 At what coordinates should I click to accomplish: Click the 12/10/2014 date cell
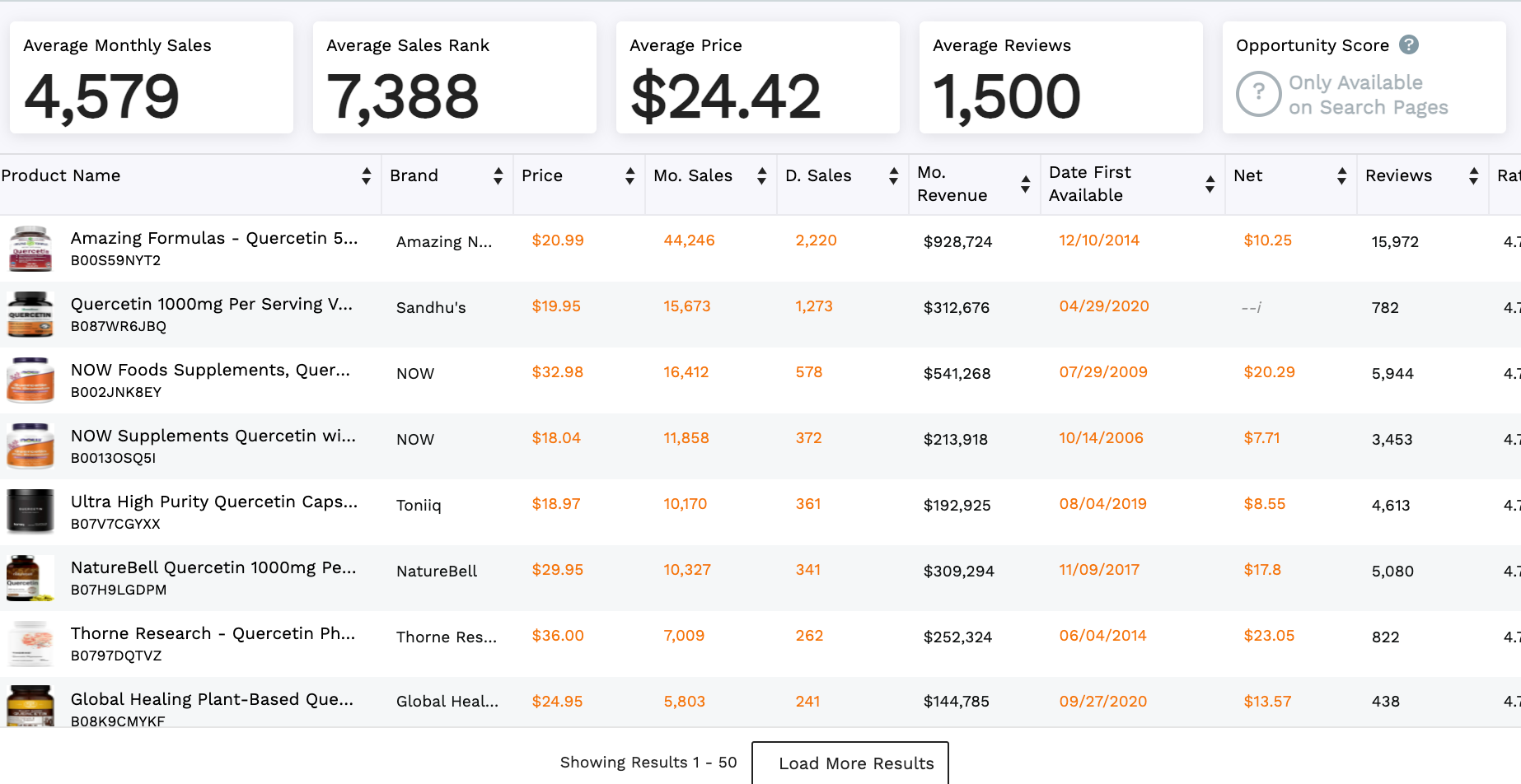(1099, 240)
